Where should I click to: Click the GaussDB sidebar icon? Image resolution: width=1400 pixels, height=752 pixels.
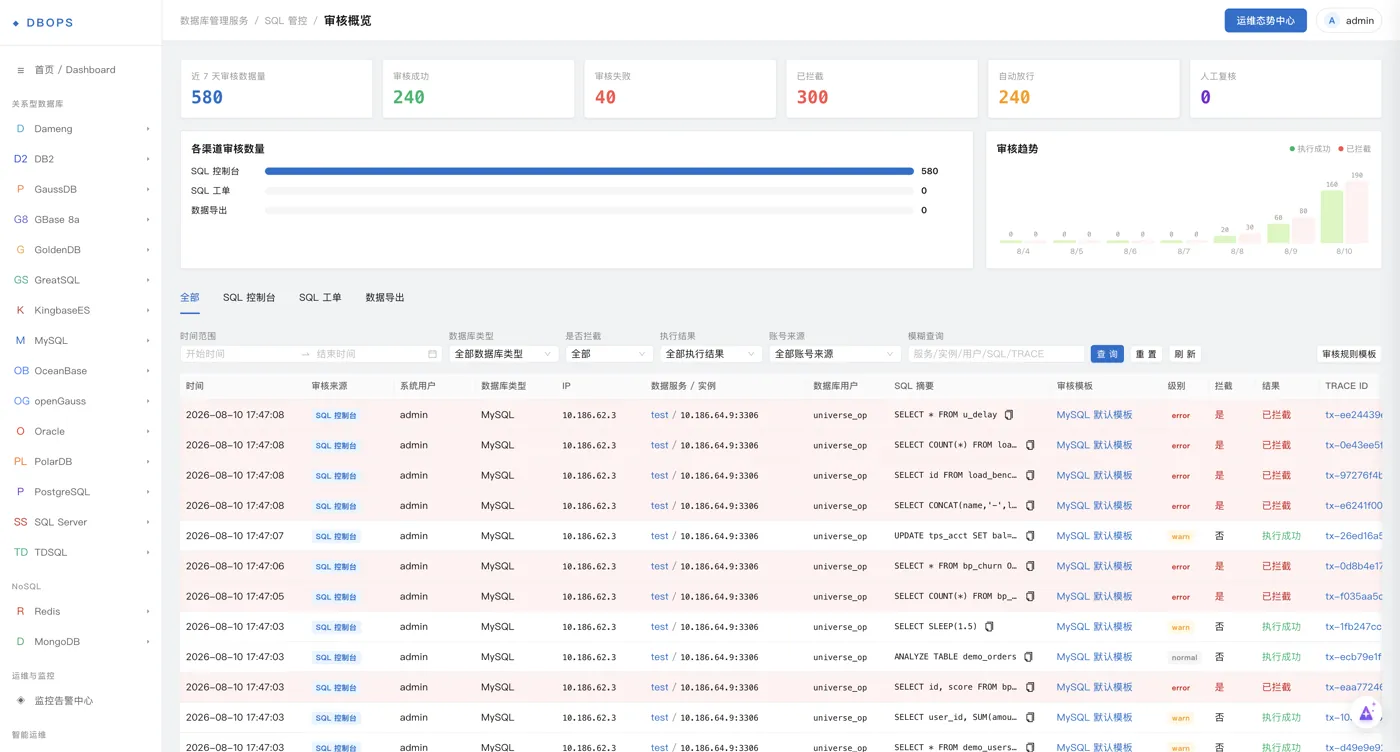point(20,189)
